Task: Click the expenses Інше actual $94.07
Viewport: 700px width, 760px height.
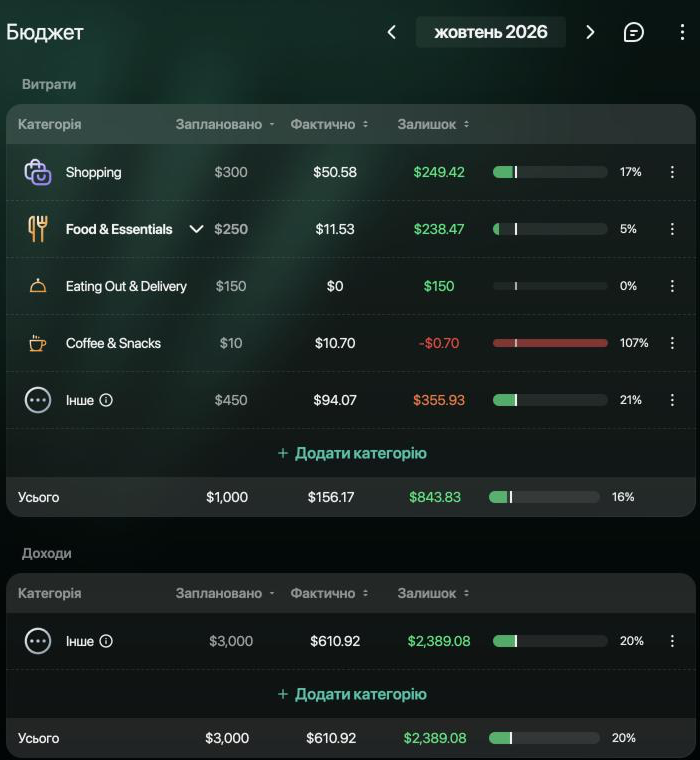Action: pyautogui.click(x=335, y=400)
